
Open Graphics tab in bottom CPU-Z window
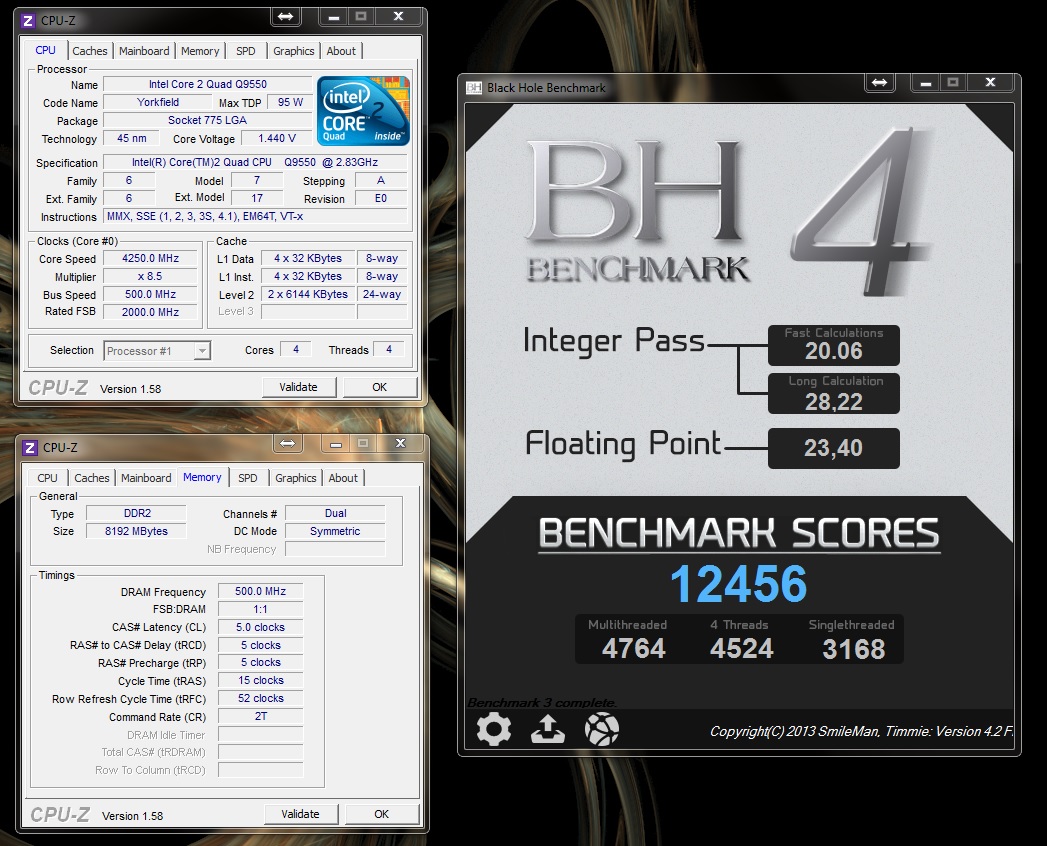[x=295, y=478]
